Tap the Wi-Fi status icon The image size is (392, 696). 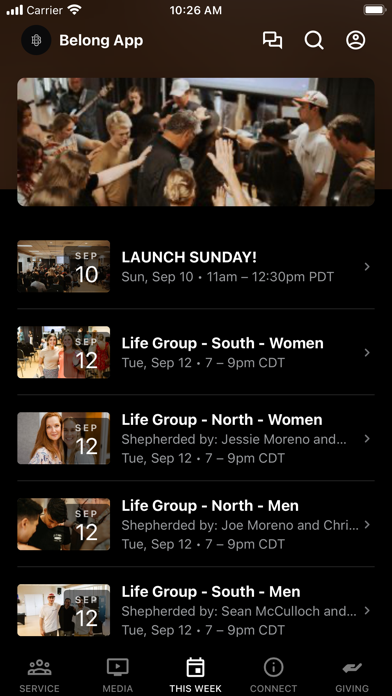[76, 10]
